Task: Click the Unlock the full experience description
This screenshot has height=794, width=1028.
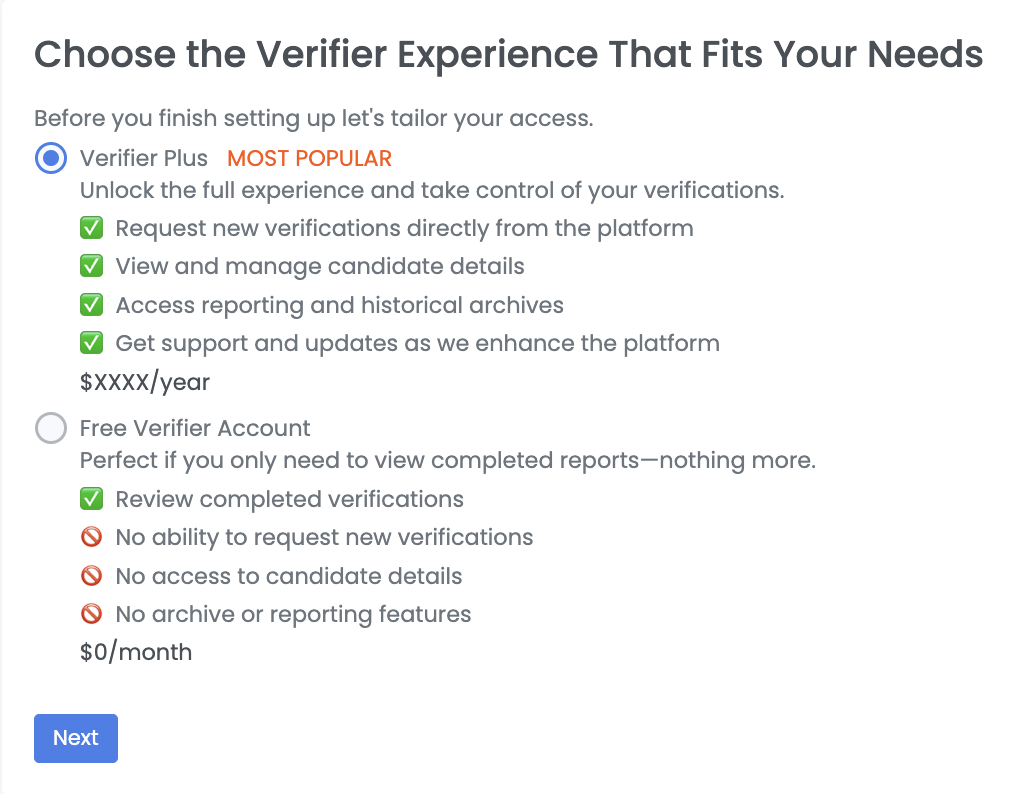Action: point(432,190)
